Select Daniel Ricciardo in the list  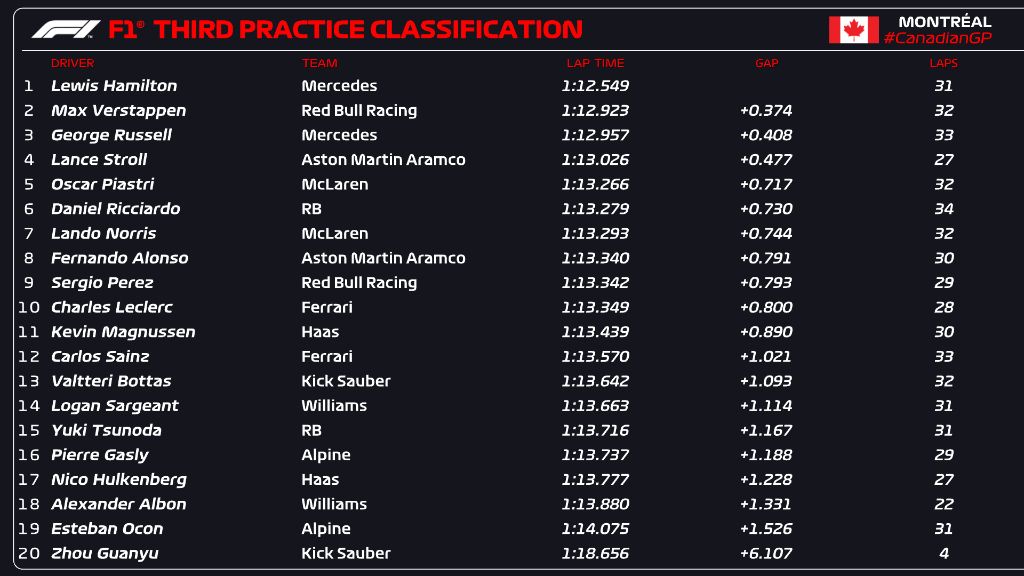pyautogui.click(x=115, y=209)
